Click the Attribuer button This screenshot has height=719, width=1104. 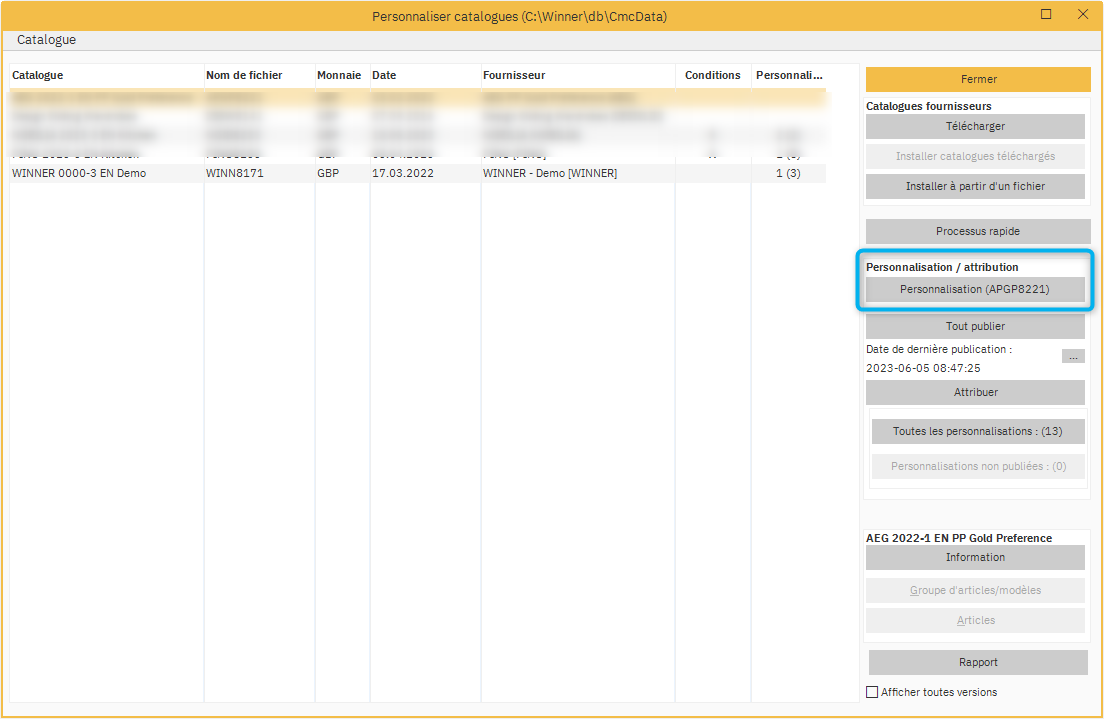pyautogui.click(x=975, y=392)
